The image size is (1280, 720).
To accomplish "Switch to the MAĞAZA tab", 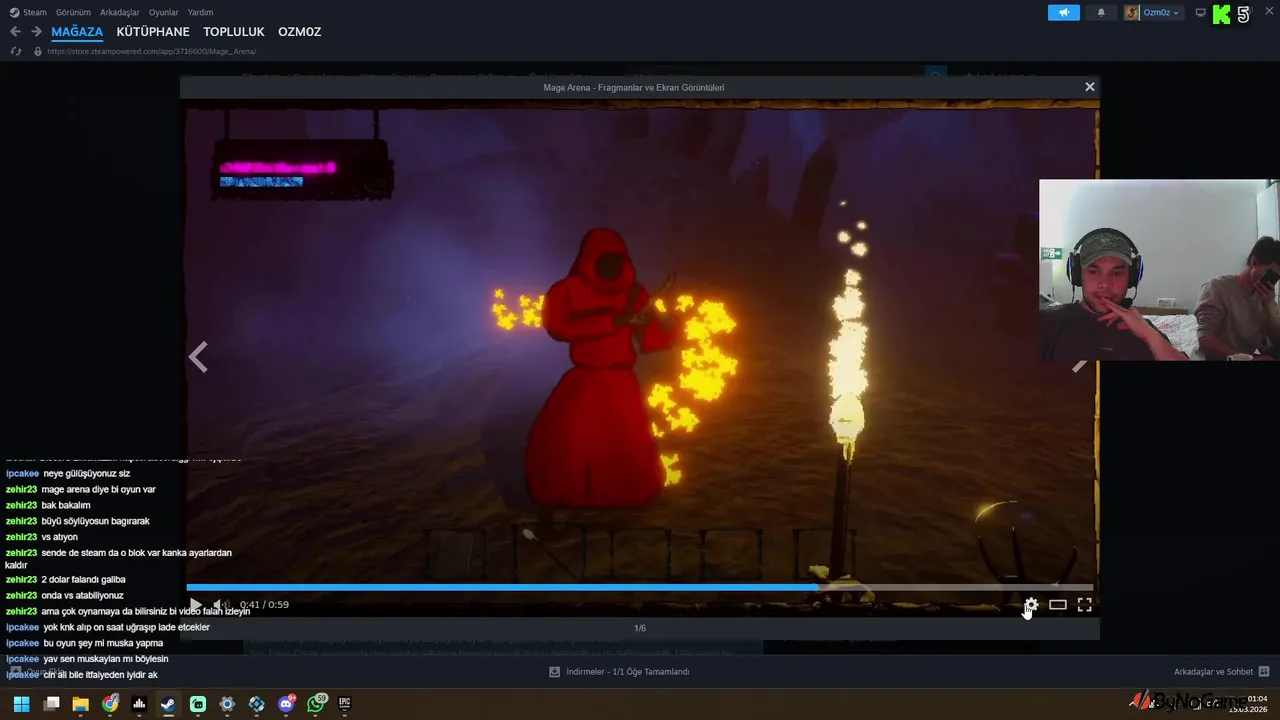I will [x=77, y=32].
